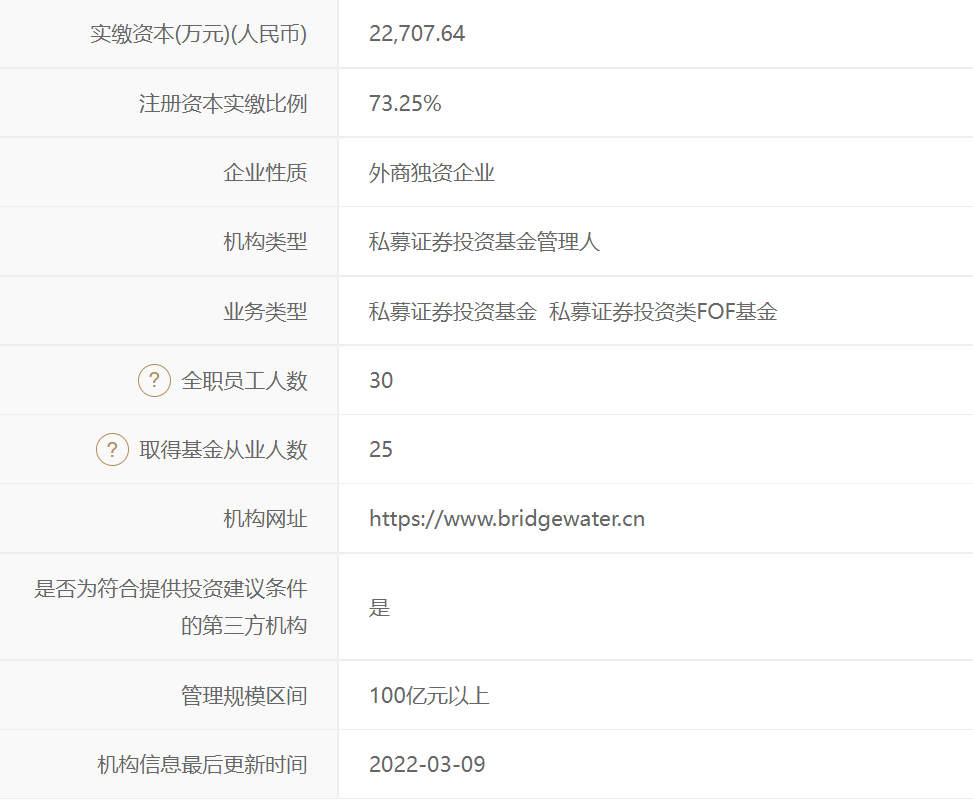
Task: Click the 私募证券投资类FOF基金 business type
Action: click(663, 312)
